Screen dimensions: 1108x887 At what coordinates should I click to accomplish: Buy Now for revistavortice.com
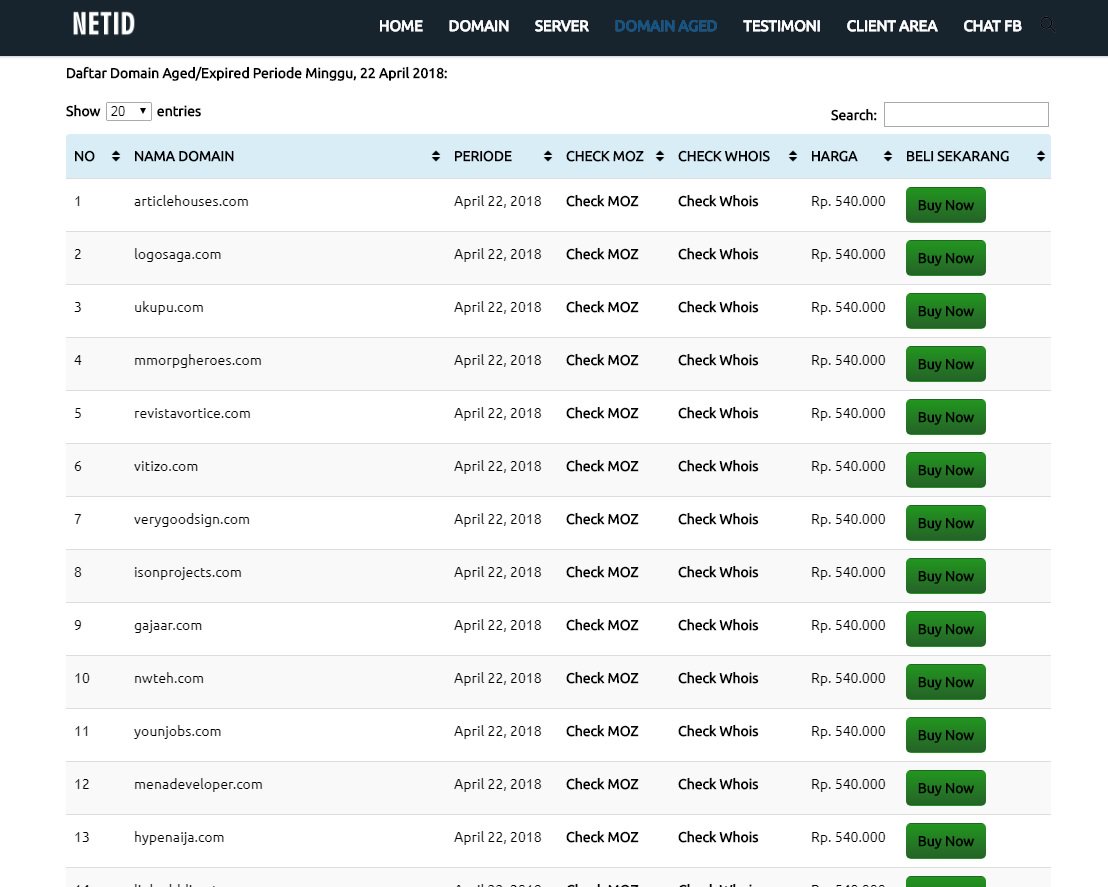coord(945,417)
